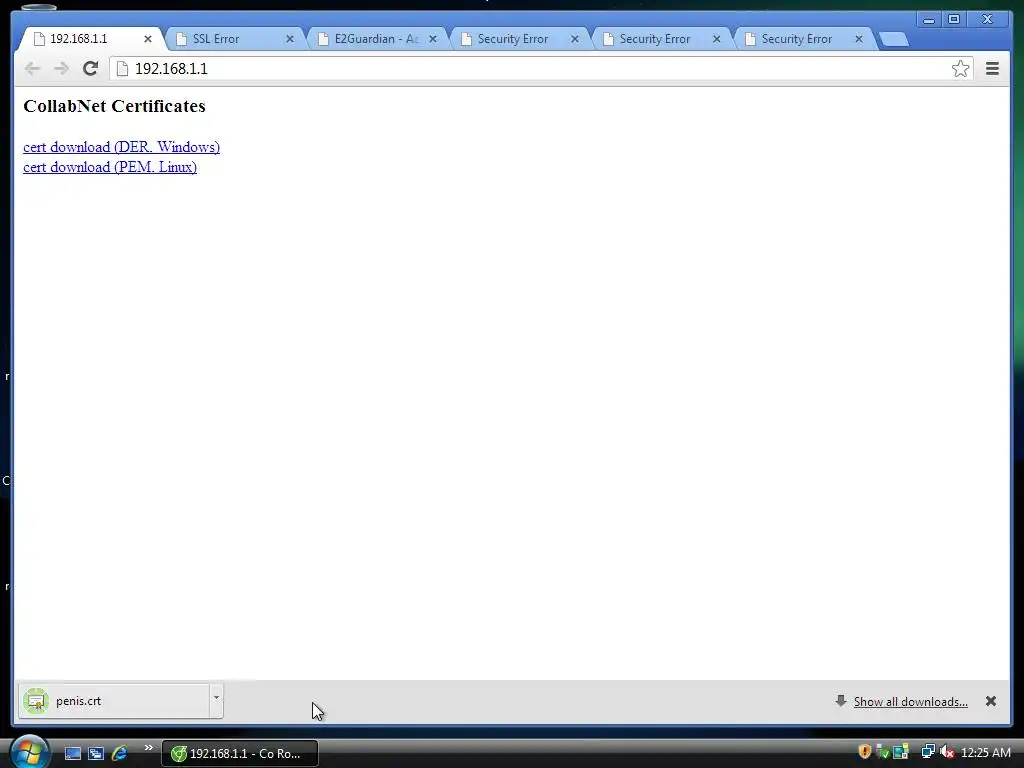The height and width of the screenshot is (768, 1024).
Task: Open the browser hamburger menu
Action: 992,69
